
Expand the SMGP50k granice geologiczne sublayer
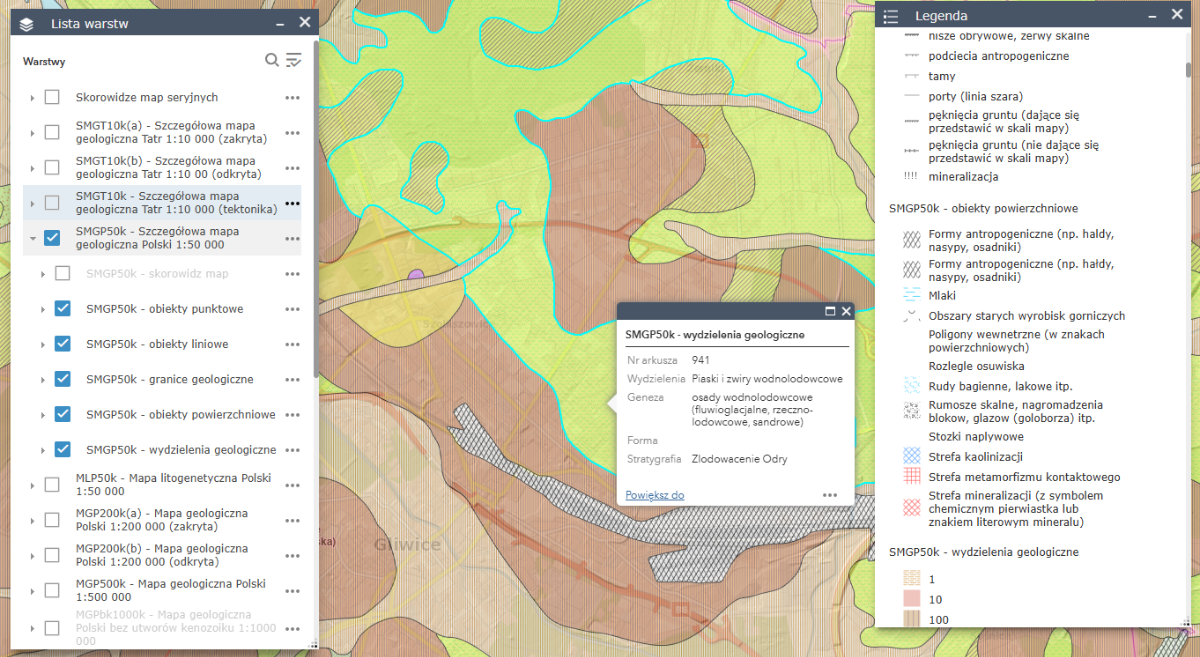42,380
